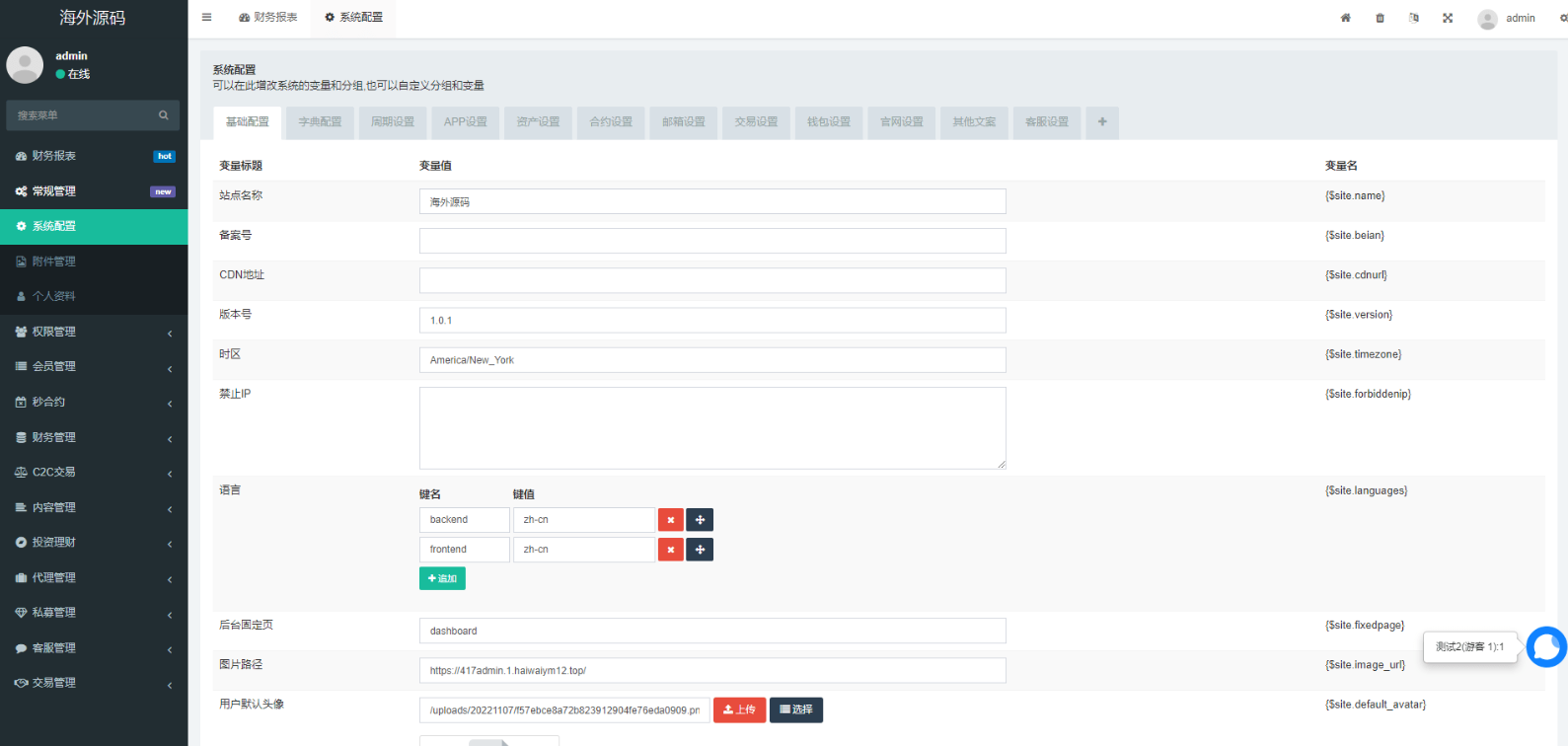Click the plus tab to add group

[x=1102, y=122]
